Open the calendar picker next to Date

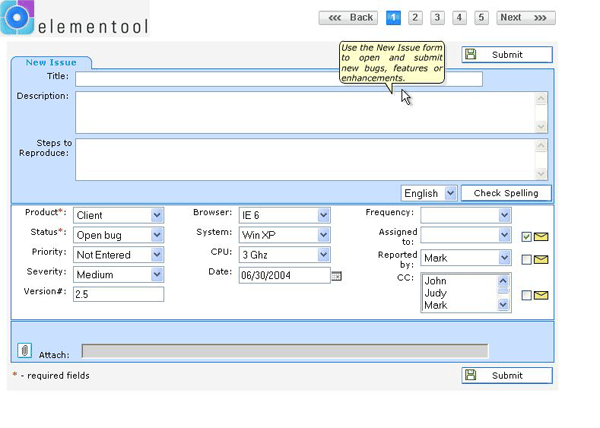point(336,276)
